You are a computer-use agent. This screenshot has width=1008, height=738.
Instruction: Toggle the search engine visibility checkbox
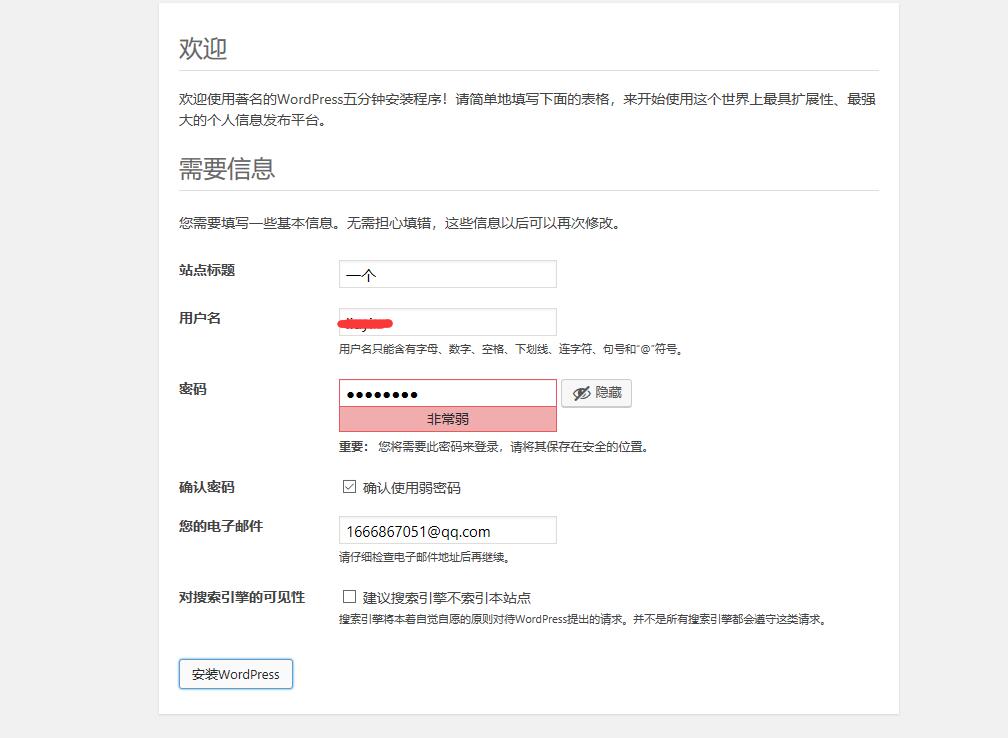point(349,597)
